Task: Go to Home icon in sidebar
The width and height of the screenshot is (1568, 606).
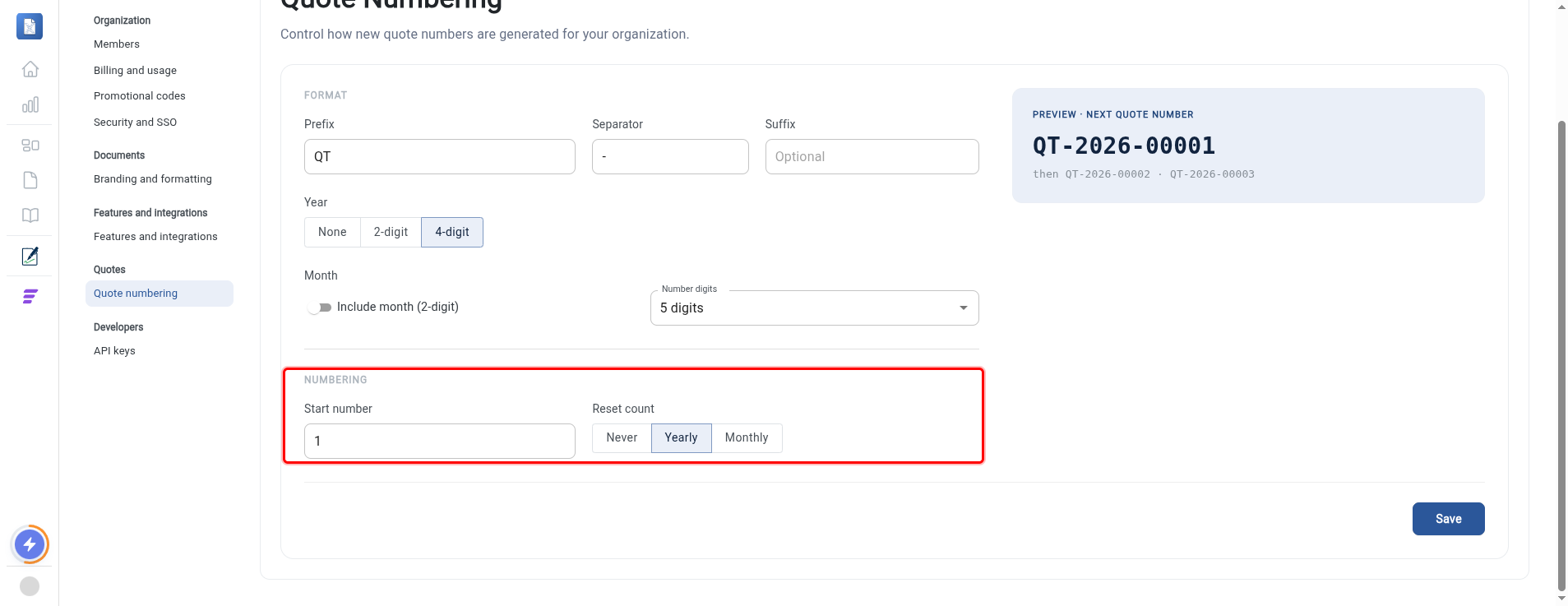Action: click(30, 69)
